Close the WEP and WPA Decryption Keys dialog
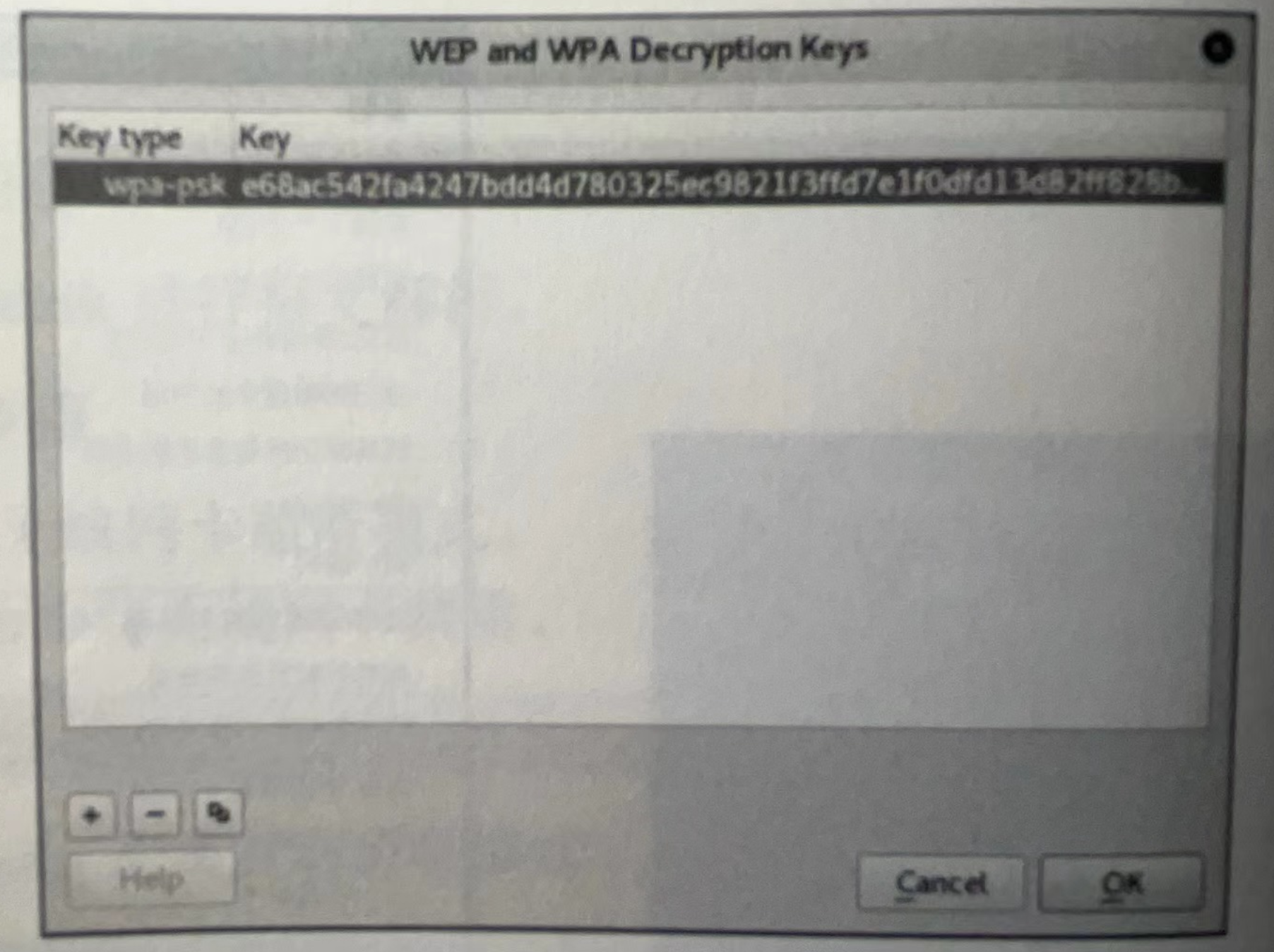This screenshot has height=952, width=1274. coord(1217,48)
